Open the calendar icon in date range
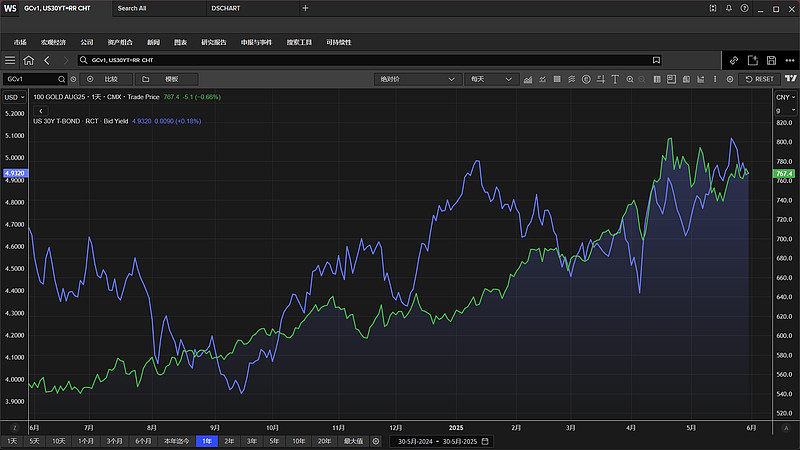 [x=485, y=441]
